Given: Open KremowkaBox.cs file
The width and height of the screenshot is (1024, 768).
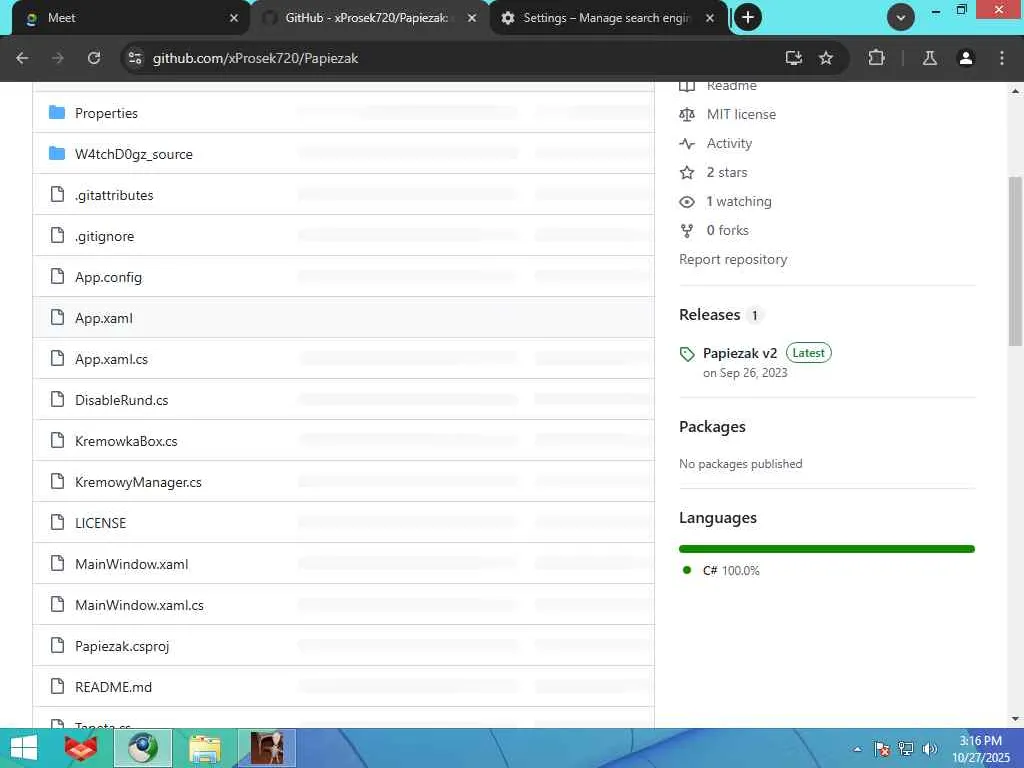Looking at the screenshot, I should point(126,441).
